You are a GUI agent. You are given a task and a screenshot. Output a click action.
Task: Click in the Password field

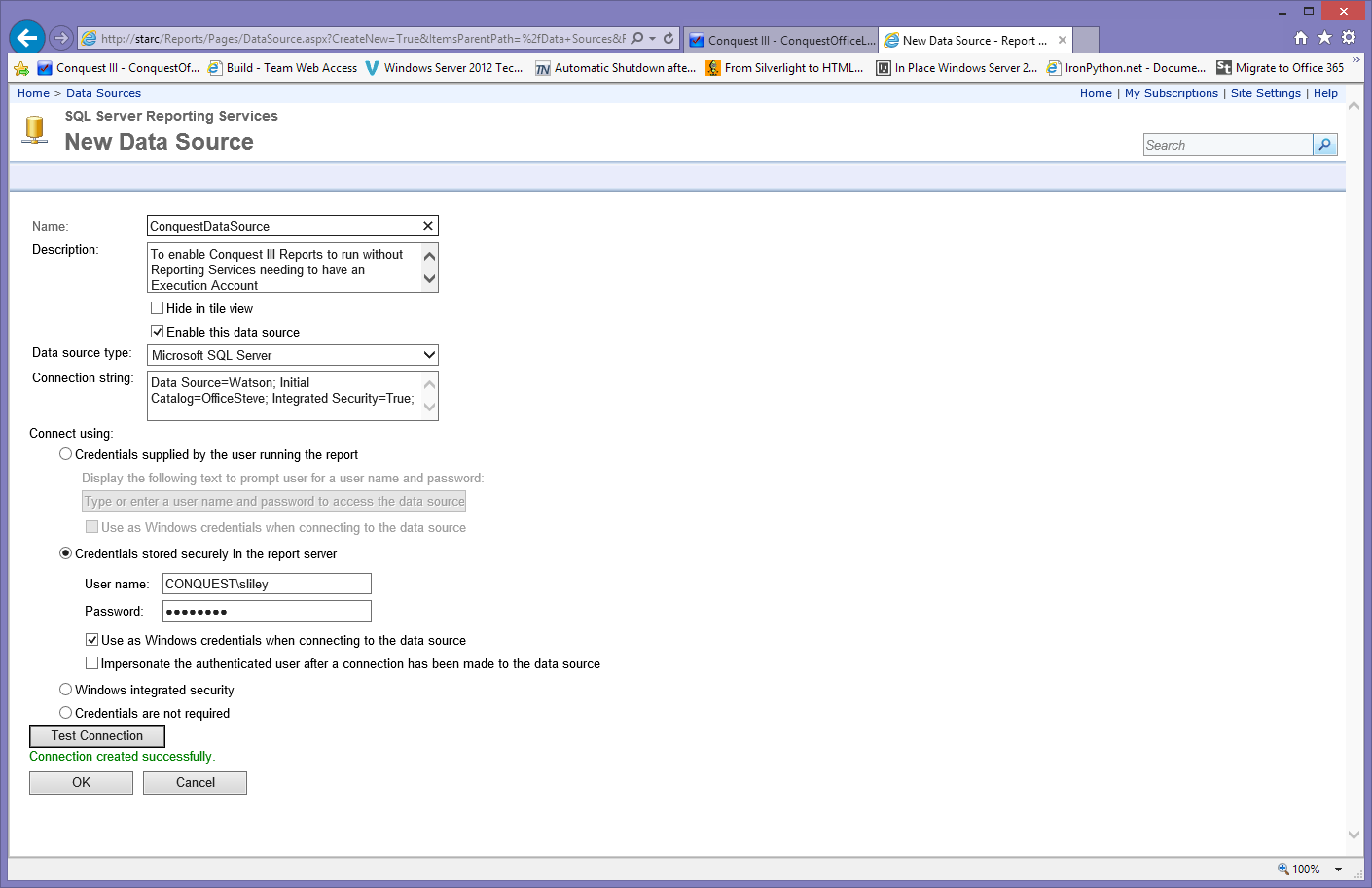tap(267, 611)
